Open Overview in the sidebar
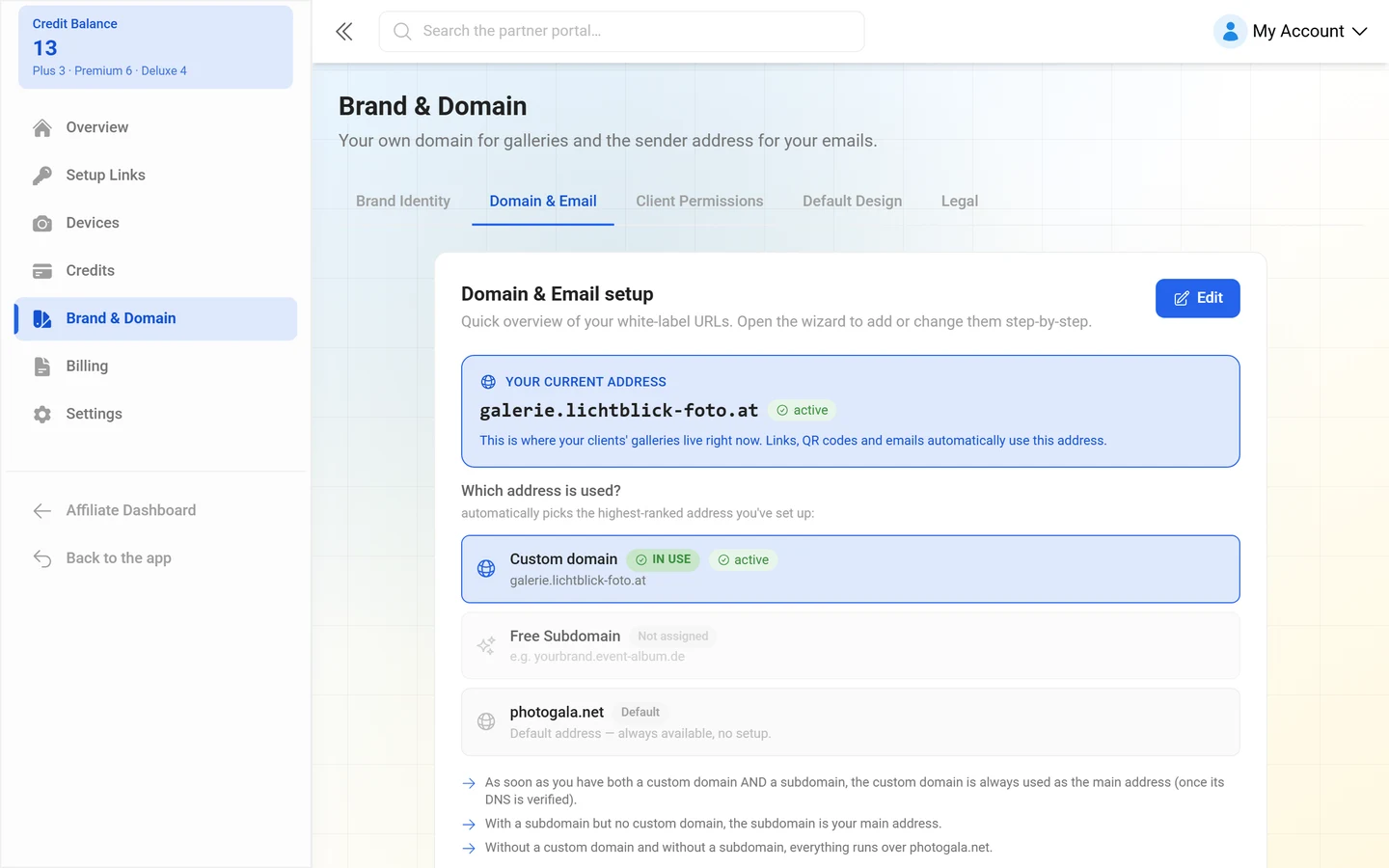This screenshot has width=1389, height=868. [155, 127]
